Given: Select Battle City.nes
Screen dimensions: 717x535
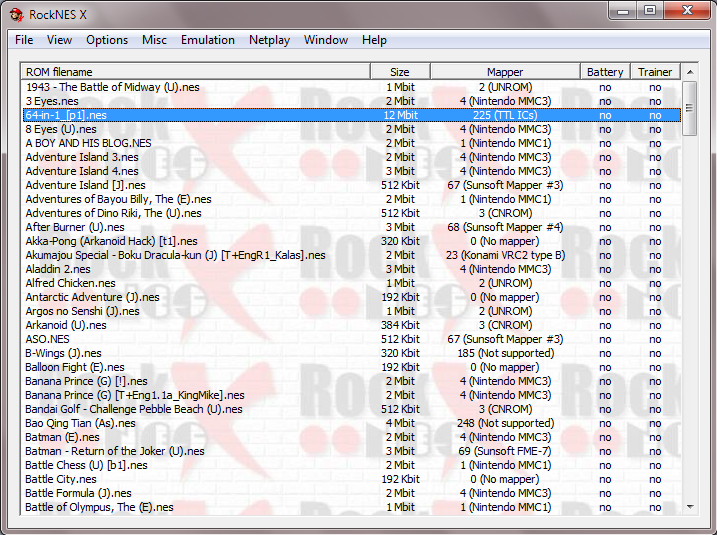Looking at the screenshot, I should (61, 479).
